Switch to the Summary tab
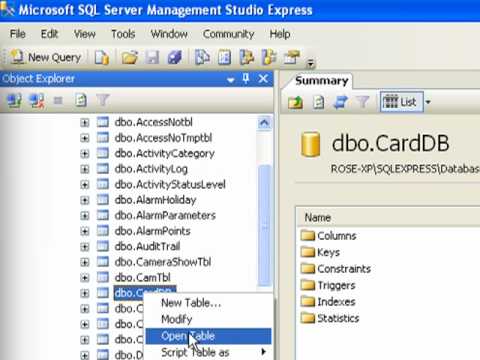The width and height of the screenshot is (480, 360). click(x=321, y=81)
